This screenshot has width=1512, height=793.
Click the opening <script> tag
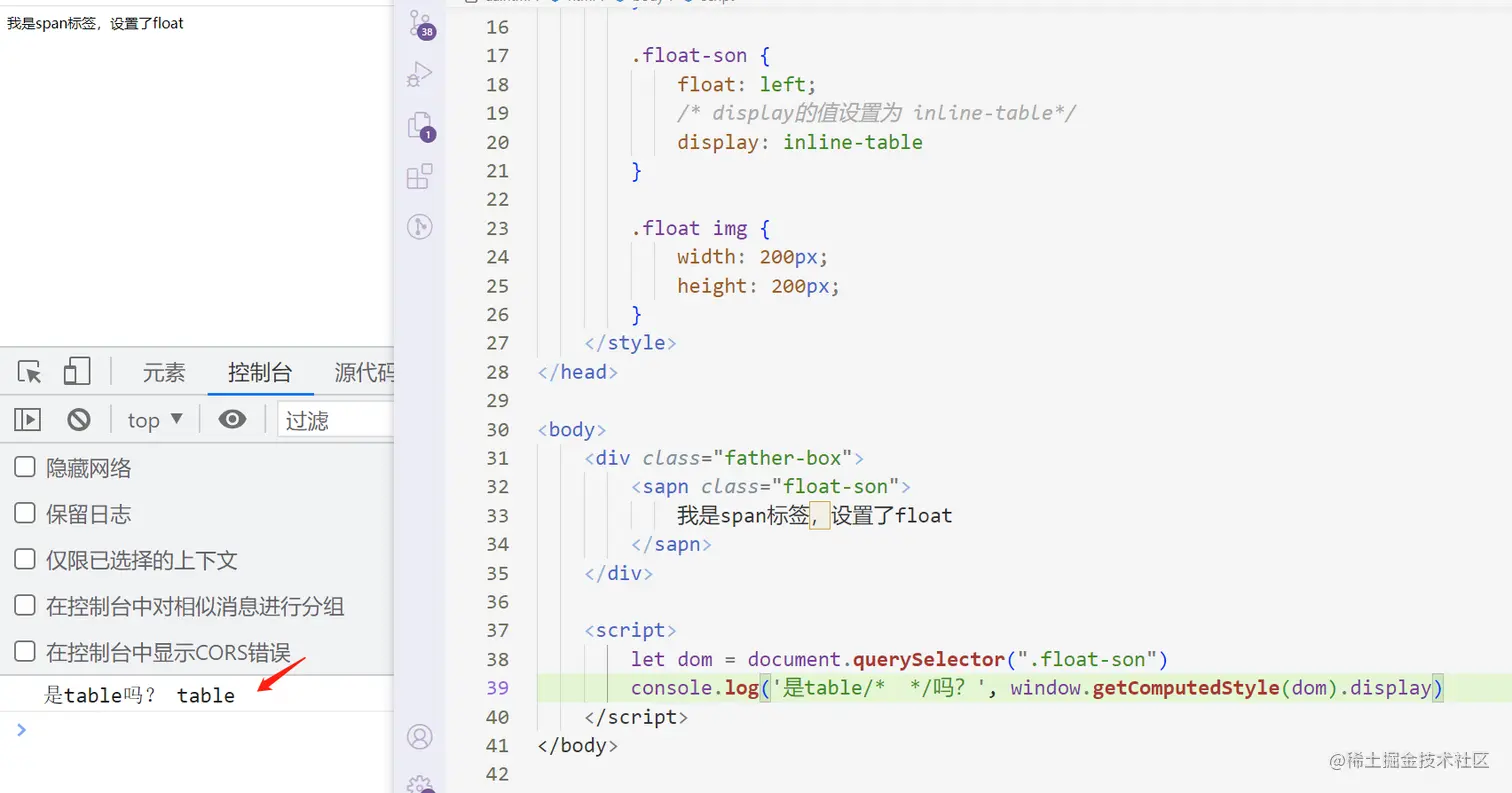coord(631,631)
